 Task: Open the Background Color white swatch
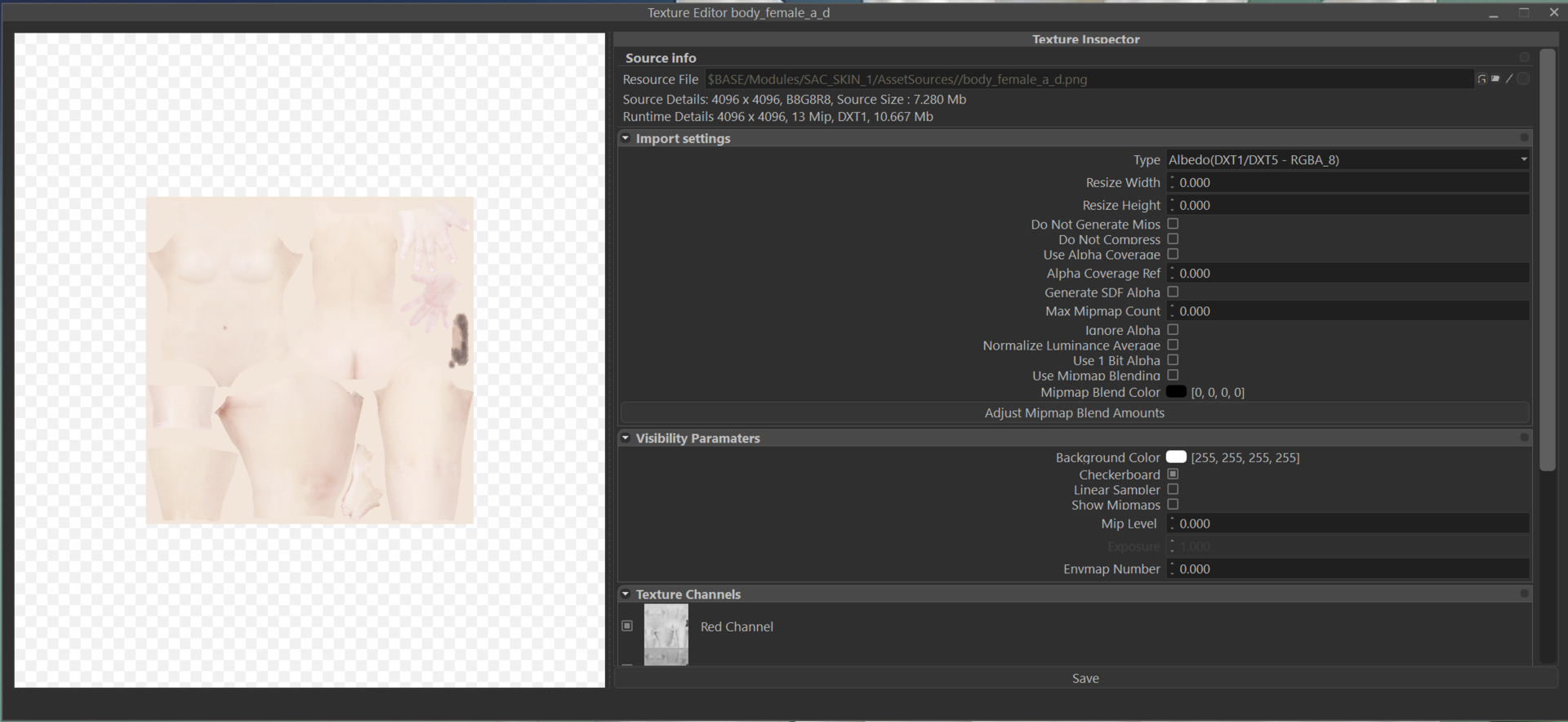tap(1176, 457)
